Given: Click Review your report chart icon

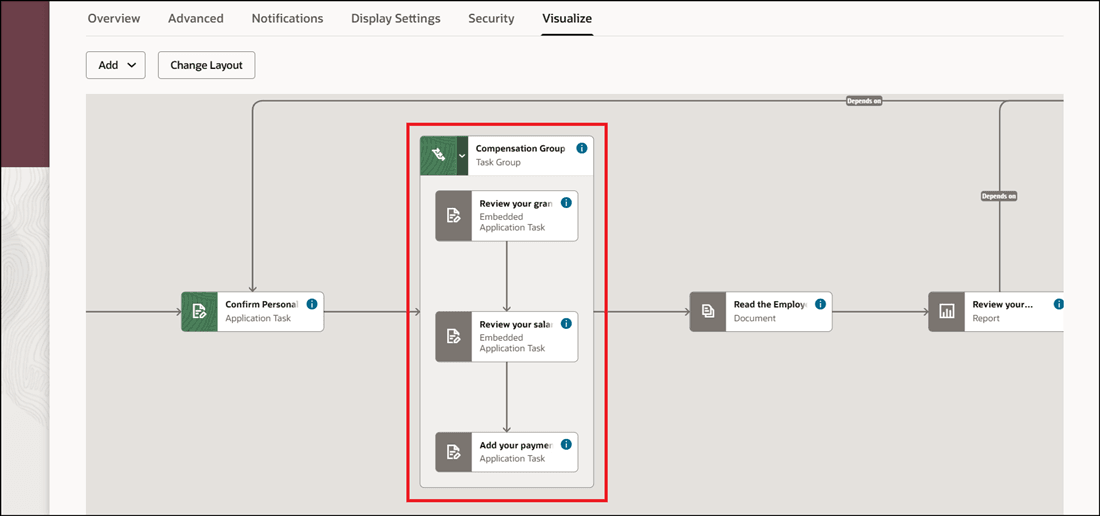Looking at the screenshot, I should [x=947, y=311].
